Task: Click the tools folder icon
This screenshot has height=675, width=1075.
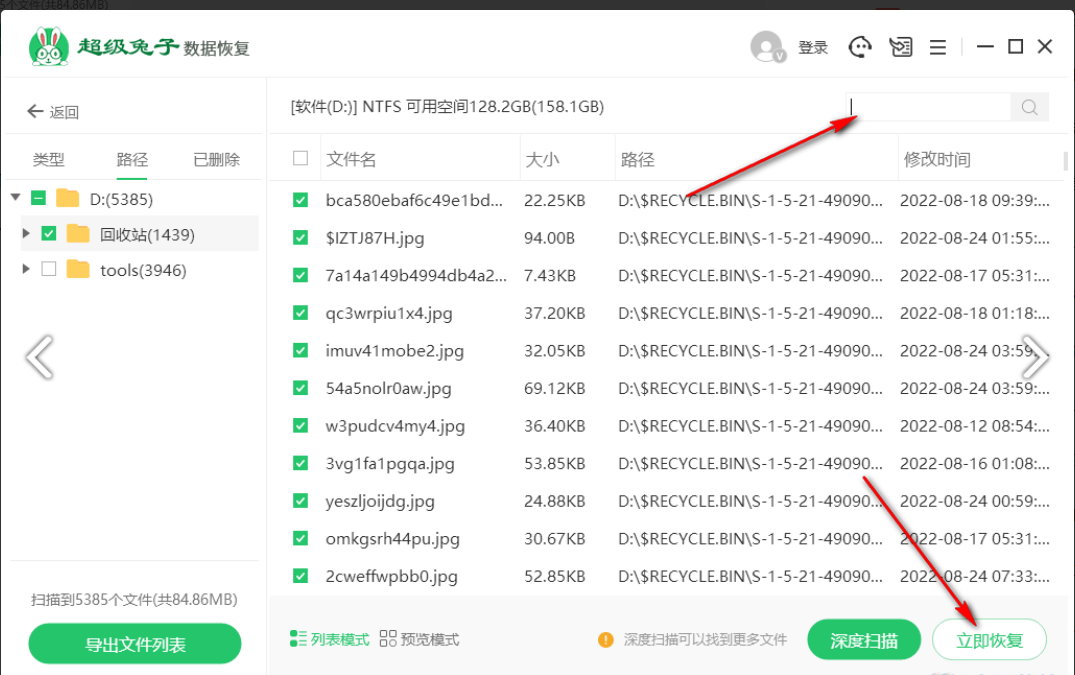Action: [78, 269]
